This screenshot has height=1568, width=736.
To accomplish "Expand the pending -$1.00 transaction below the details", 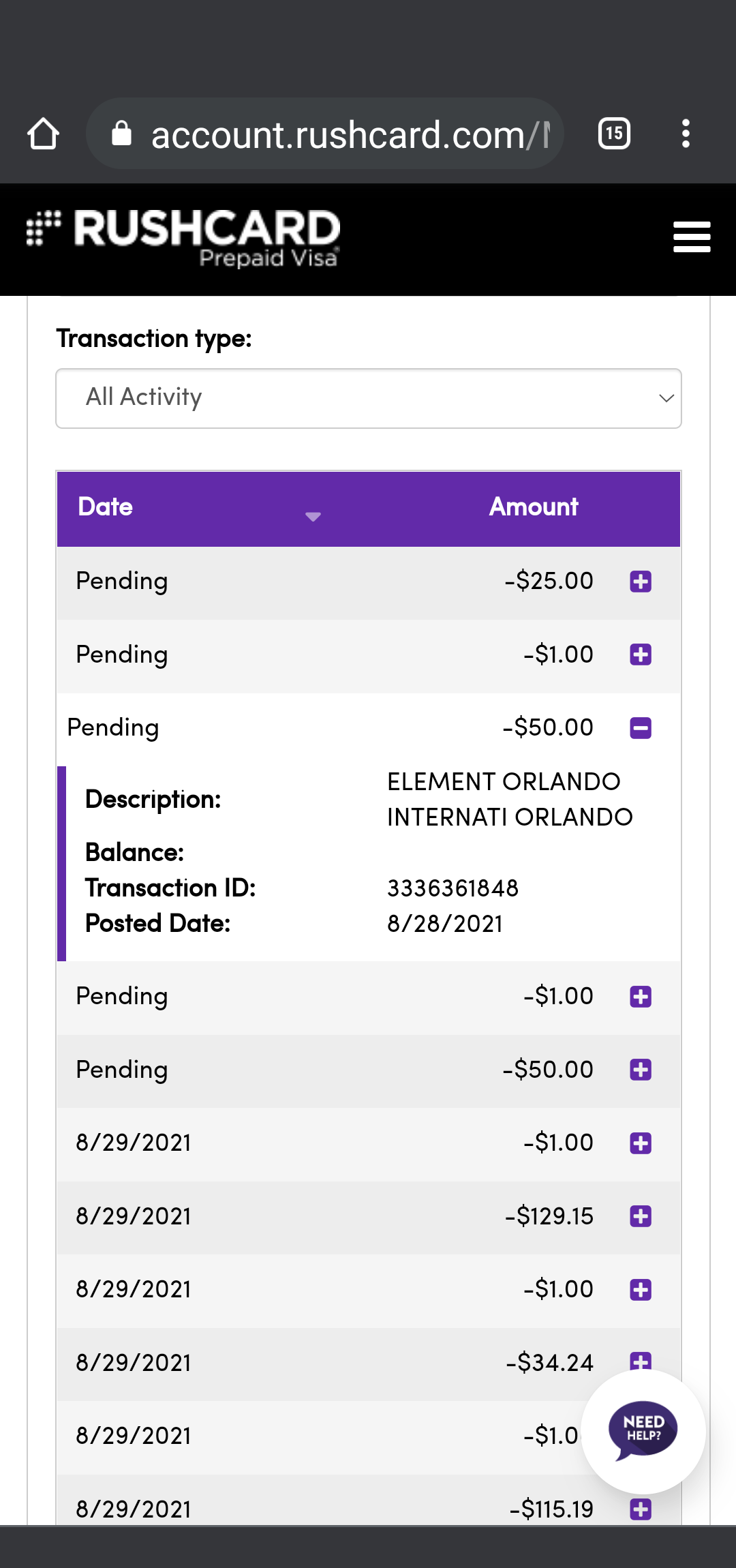I will click(641, 997).
